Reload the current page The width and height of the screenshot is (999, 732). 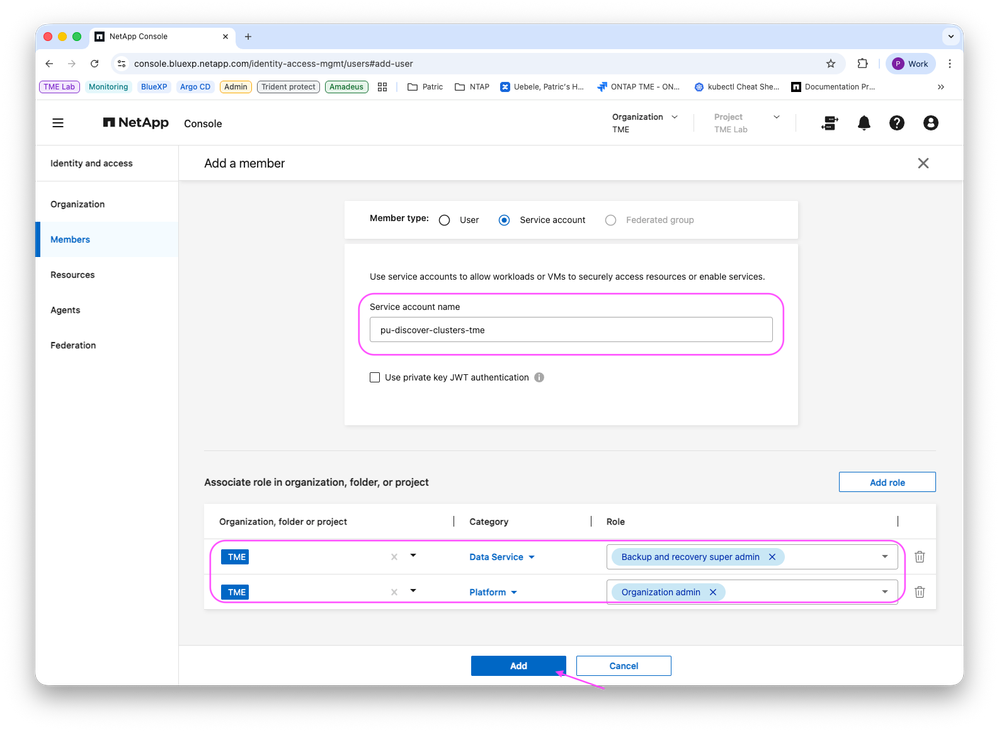94,64
